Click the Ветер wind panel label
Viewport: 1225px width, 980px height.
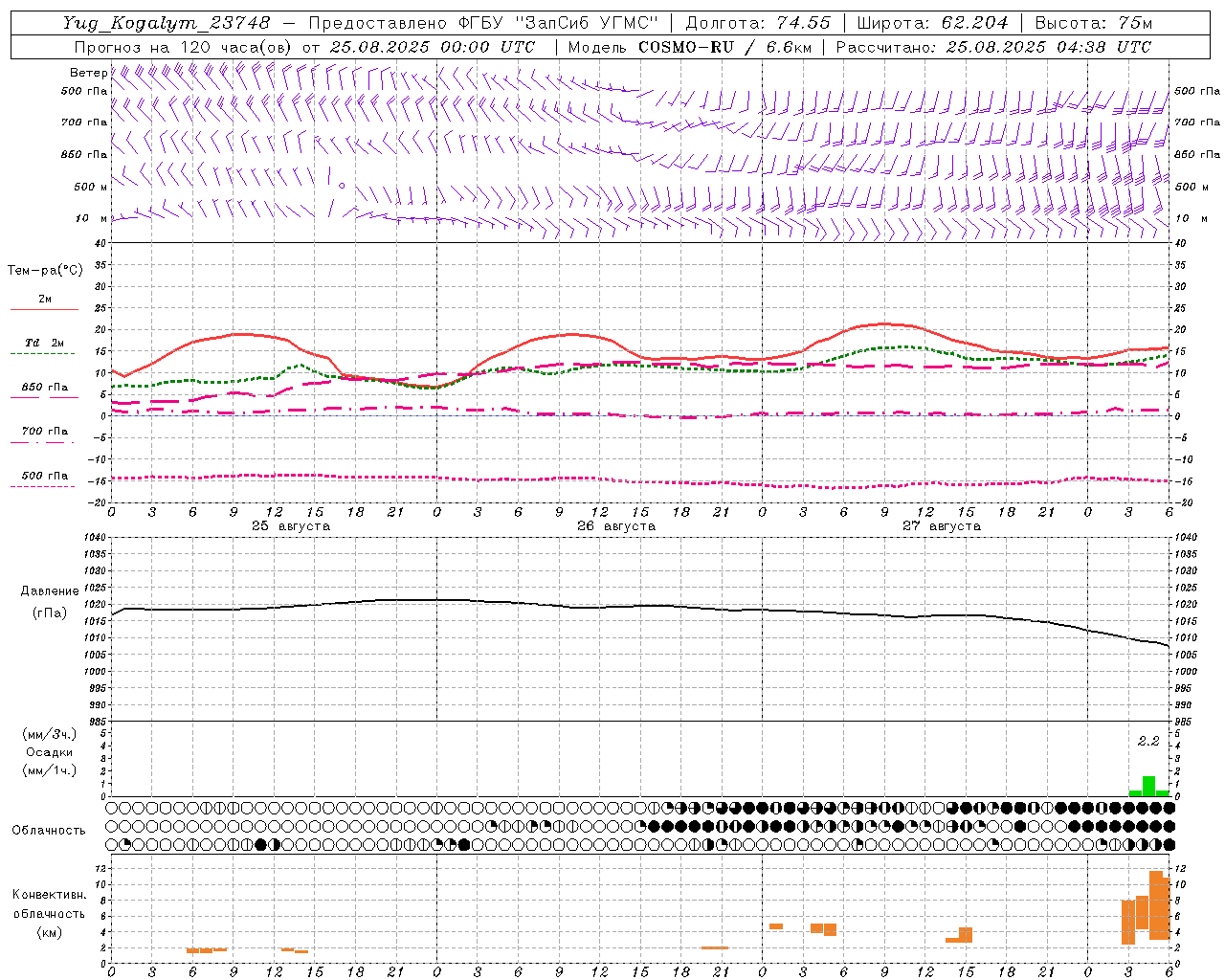[89, 73]
